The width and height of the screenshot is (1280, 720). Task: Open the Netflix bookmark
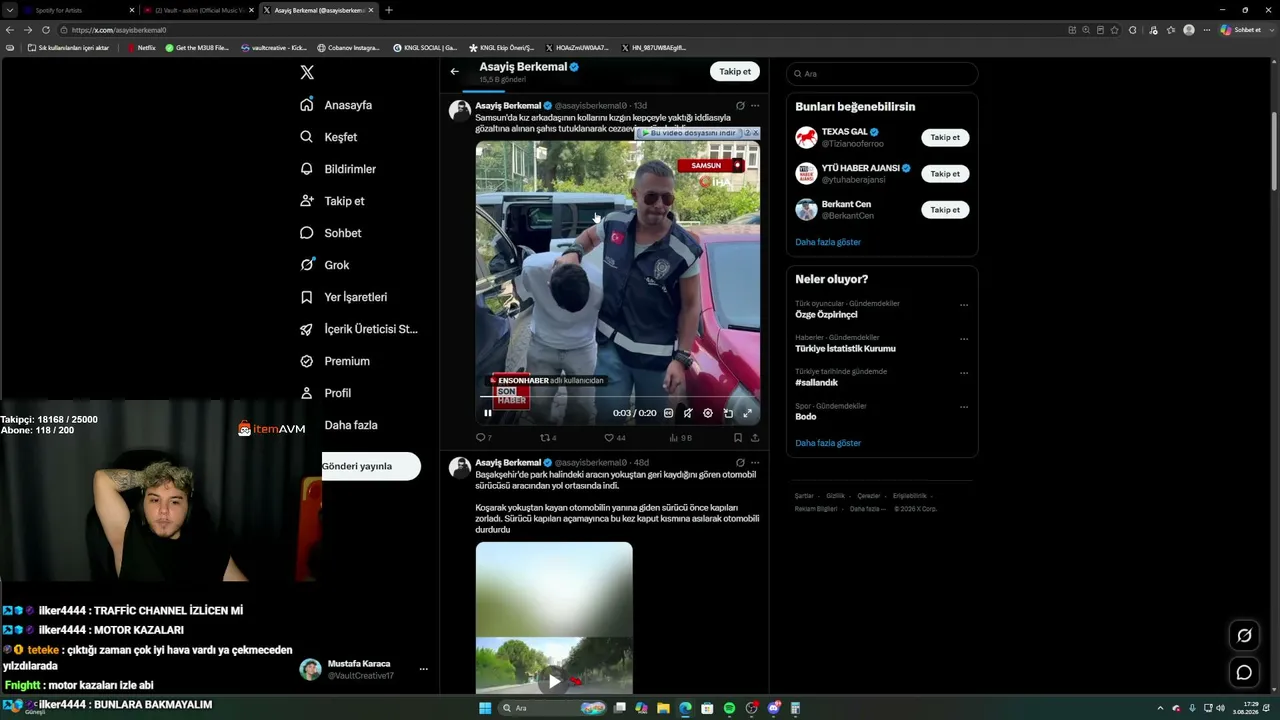pyautogui.click(x=141, y=48)
